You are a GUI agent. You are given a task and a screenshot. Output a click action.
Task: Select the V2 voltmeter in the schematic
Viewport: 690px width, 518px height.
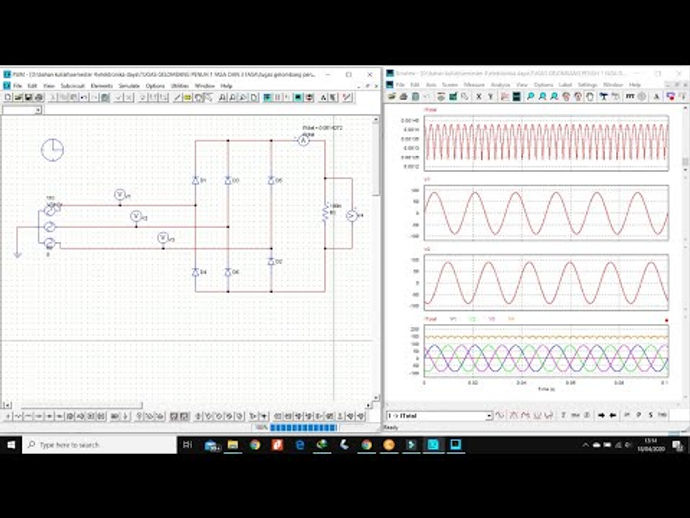136,216
